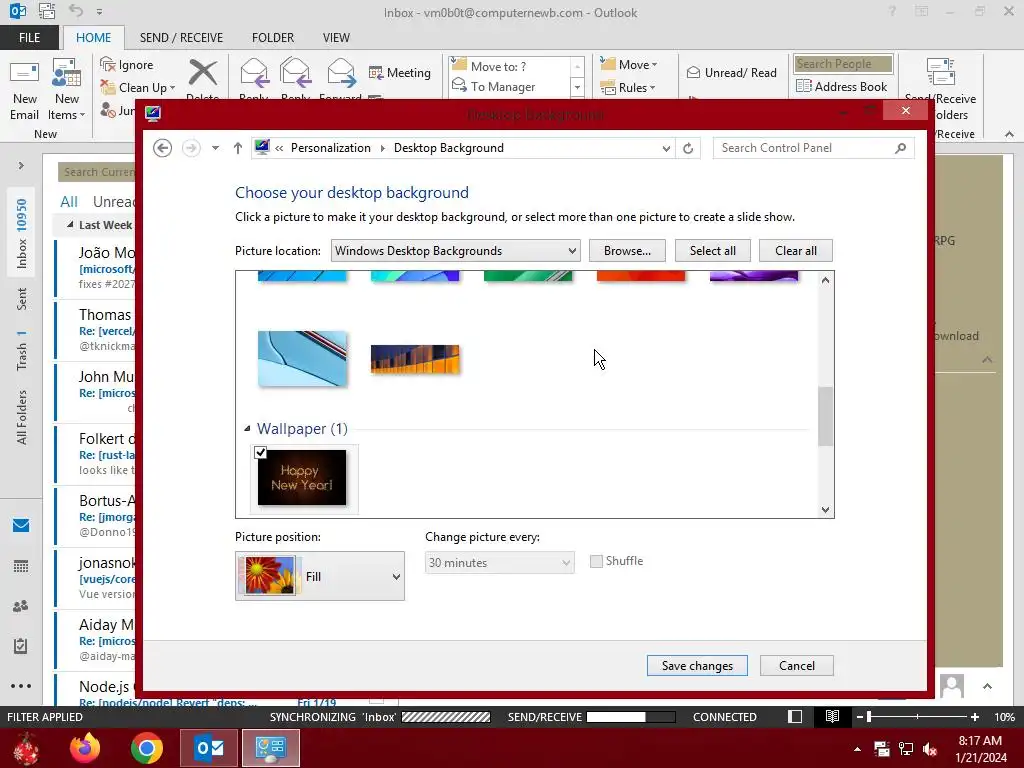Open Outlook Mail view envelope icon
Image resolution: width=1024 pixels, height=768 pixels.
point(21,526)
